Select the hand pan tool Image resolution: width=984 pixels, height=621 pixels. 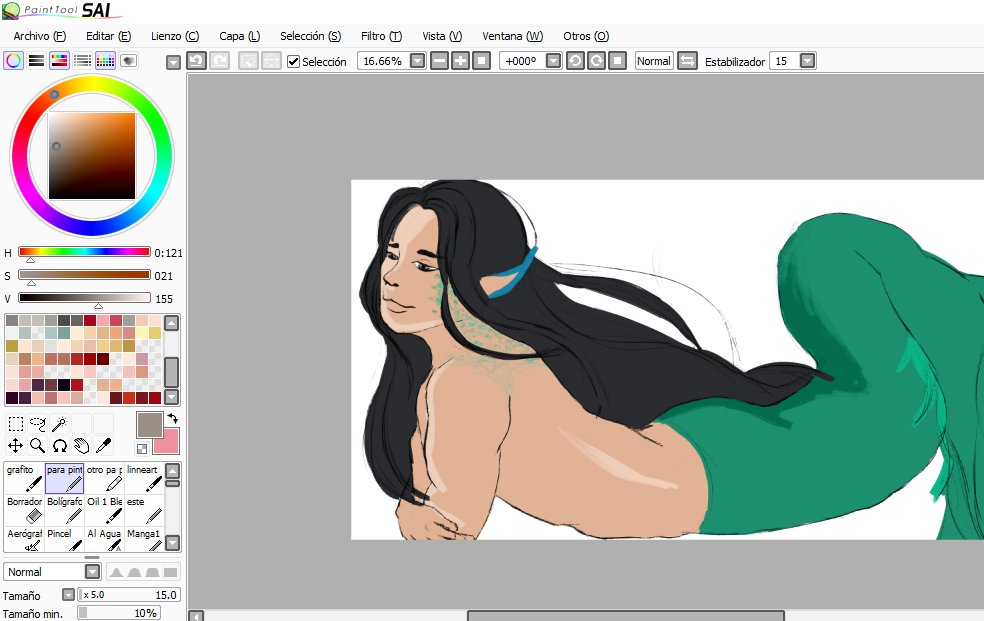(82, 446)
